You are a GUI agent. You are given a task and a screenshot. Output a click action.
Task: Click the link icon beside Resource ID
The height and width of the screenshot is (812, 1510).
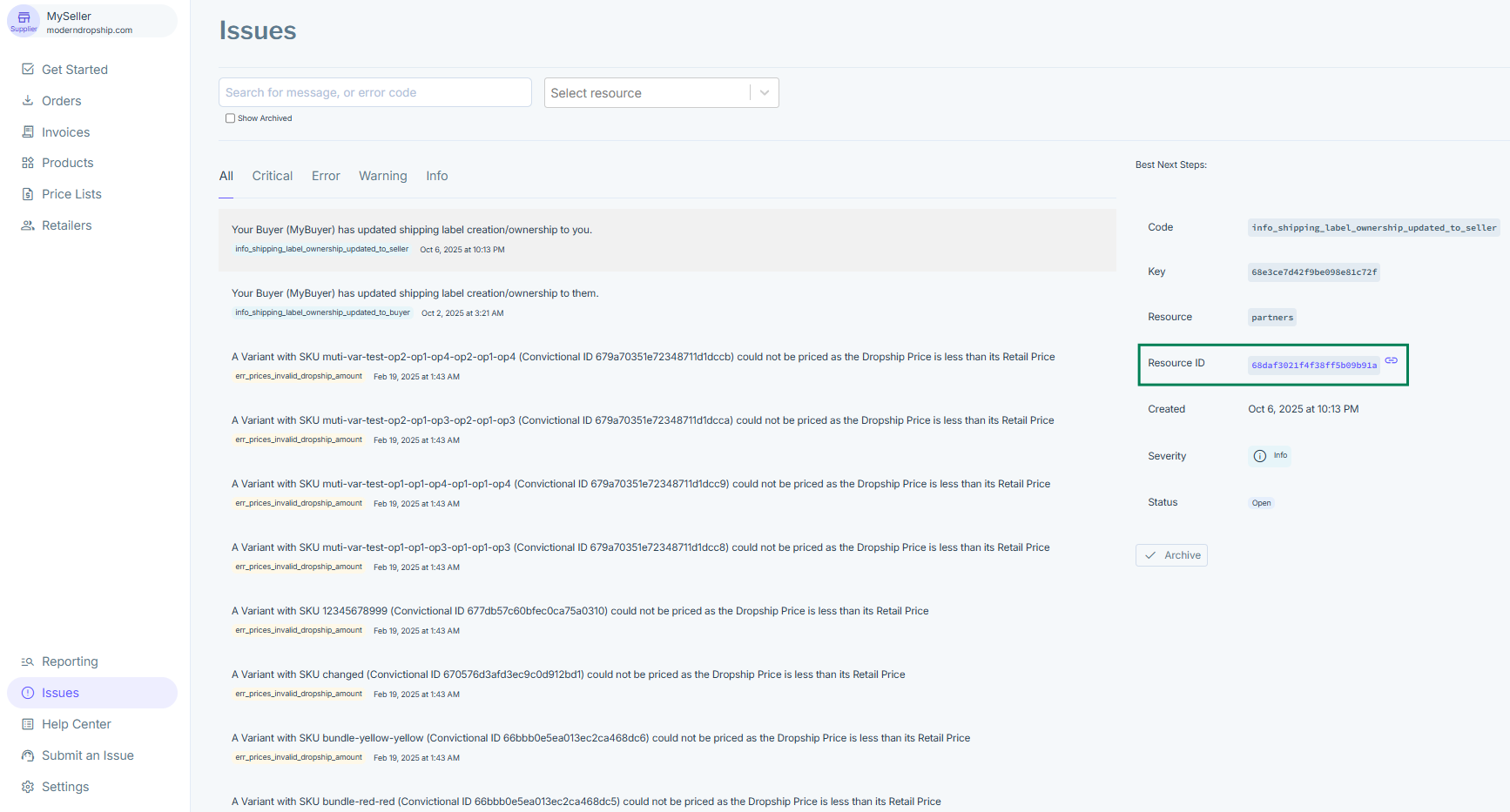[1391, 360]
